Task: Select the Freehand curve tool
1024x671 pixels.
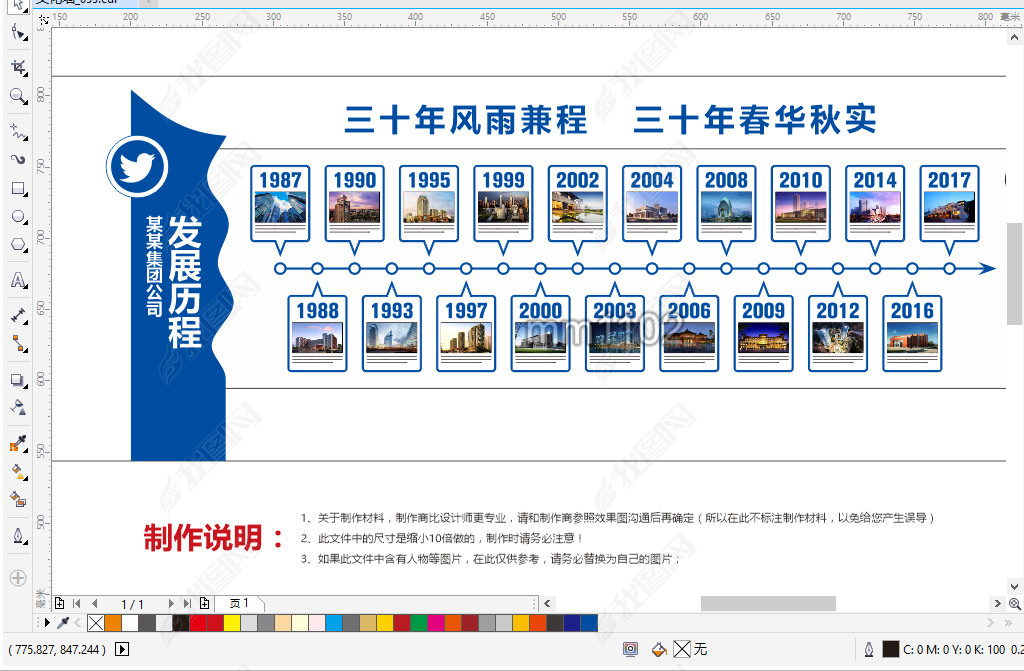Action: pyautogui.click(x=18, y=131)
